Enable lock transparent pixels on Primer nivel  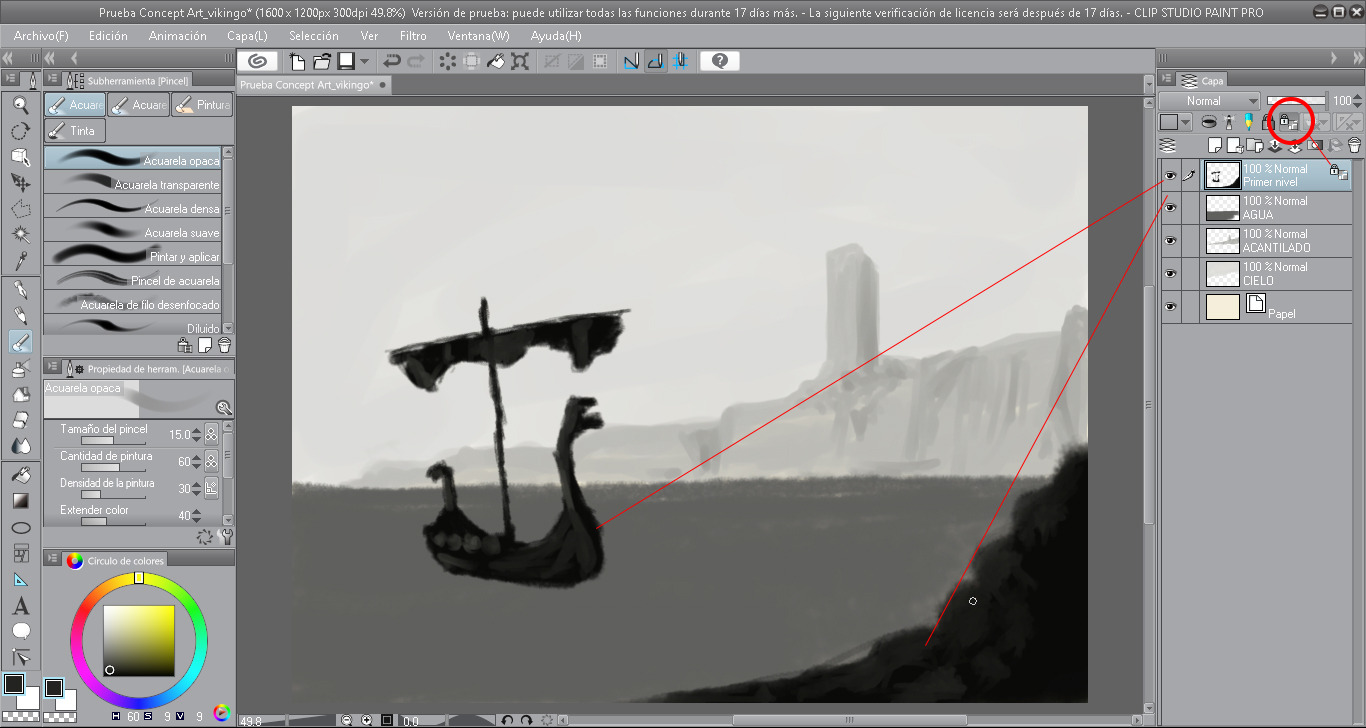coord(1289,121)
